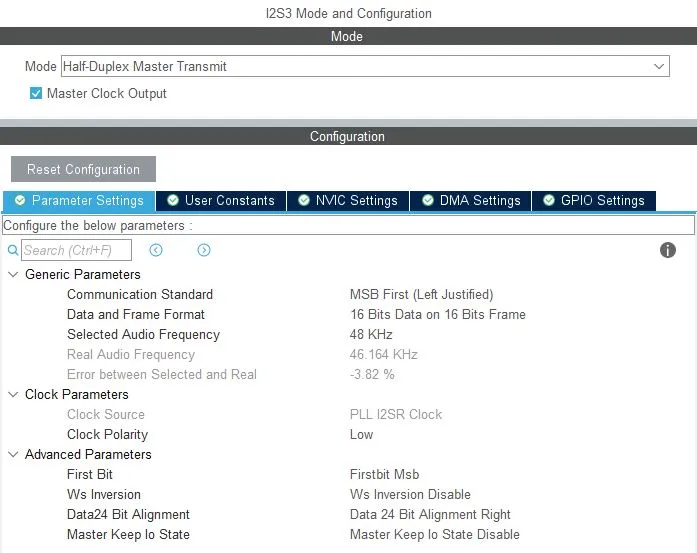Open the NVIC Settings tab
This screenshot has height=553, width=697.
[x=347, y=201]
